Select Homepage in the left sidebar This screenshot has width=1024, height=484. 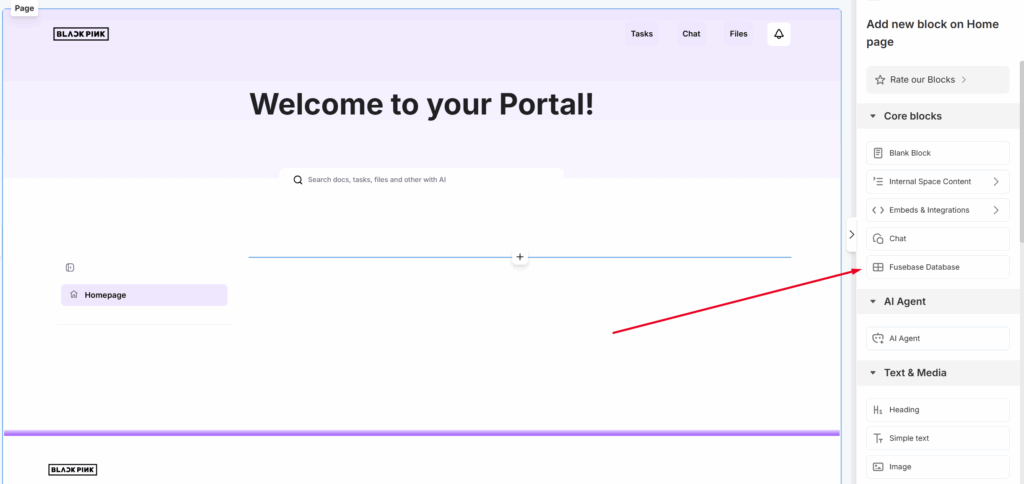coord(144,295)
